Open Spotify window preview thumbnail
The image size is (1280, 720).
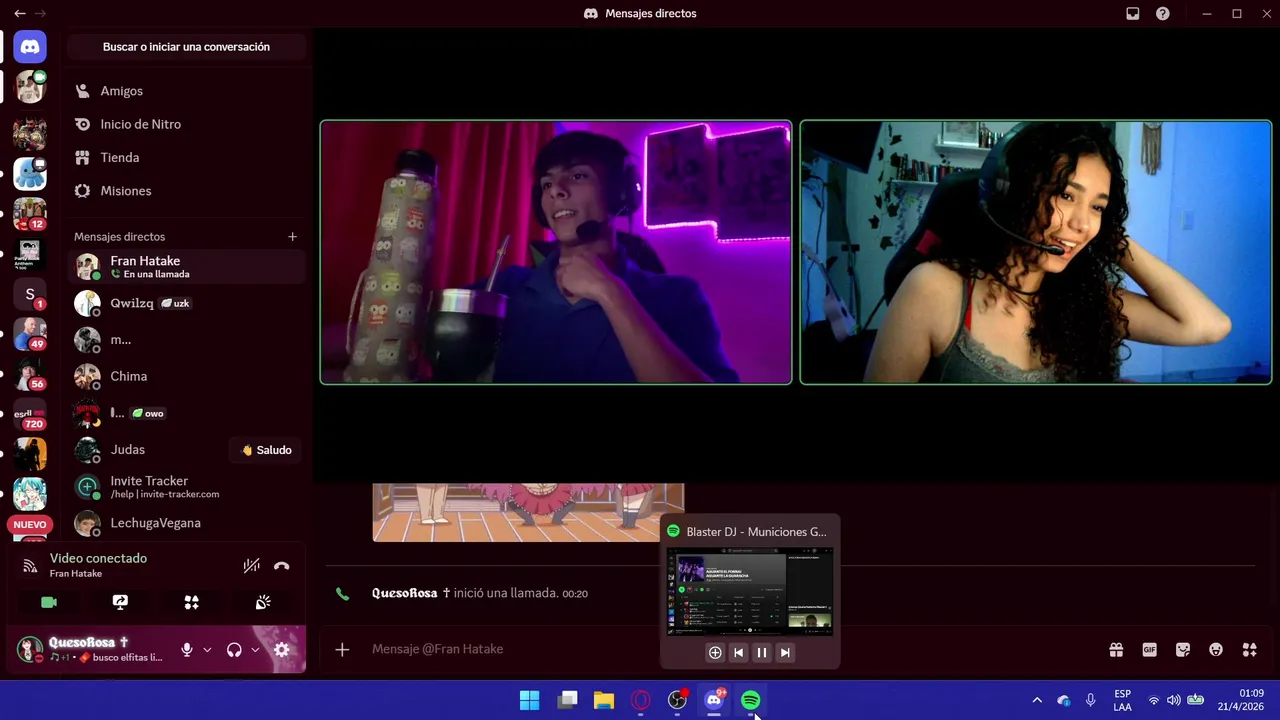click(x=750, y=592)
